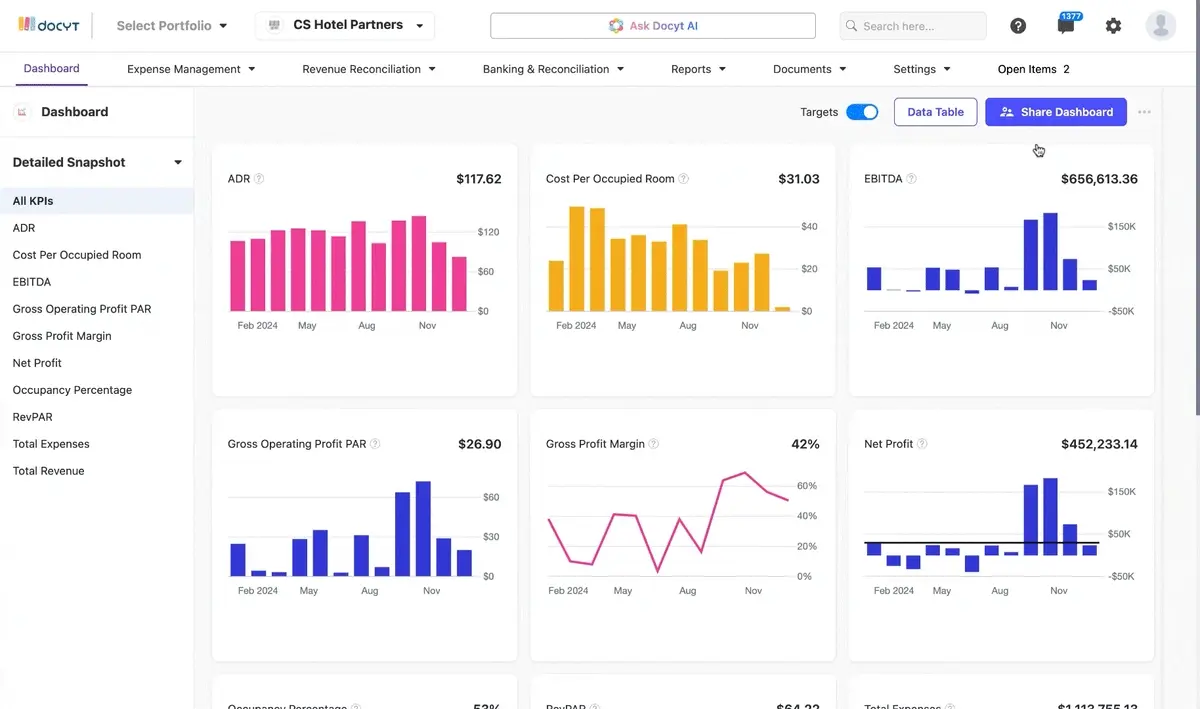Click the ADR value $117.62

[x=479, y=179]
